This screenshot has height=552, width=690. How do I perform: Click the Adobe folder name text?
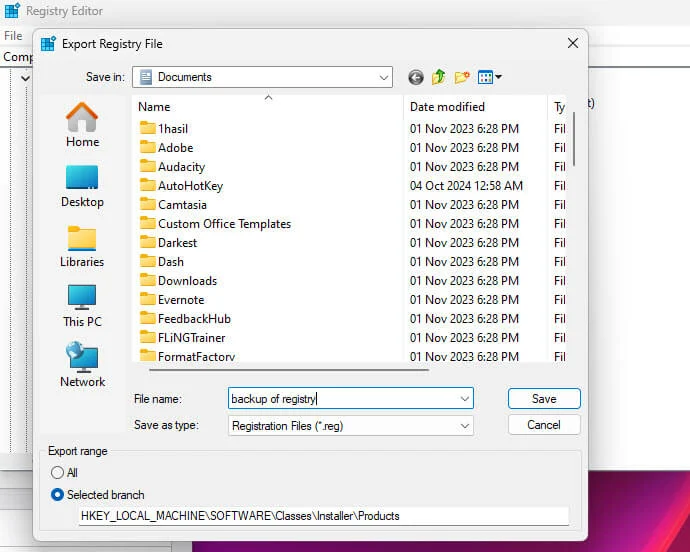tap(176, 147)
